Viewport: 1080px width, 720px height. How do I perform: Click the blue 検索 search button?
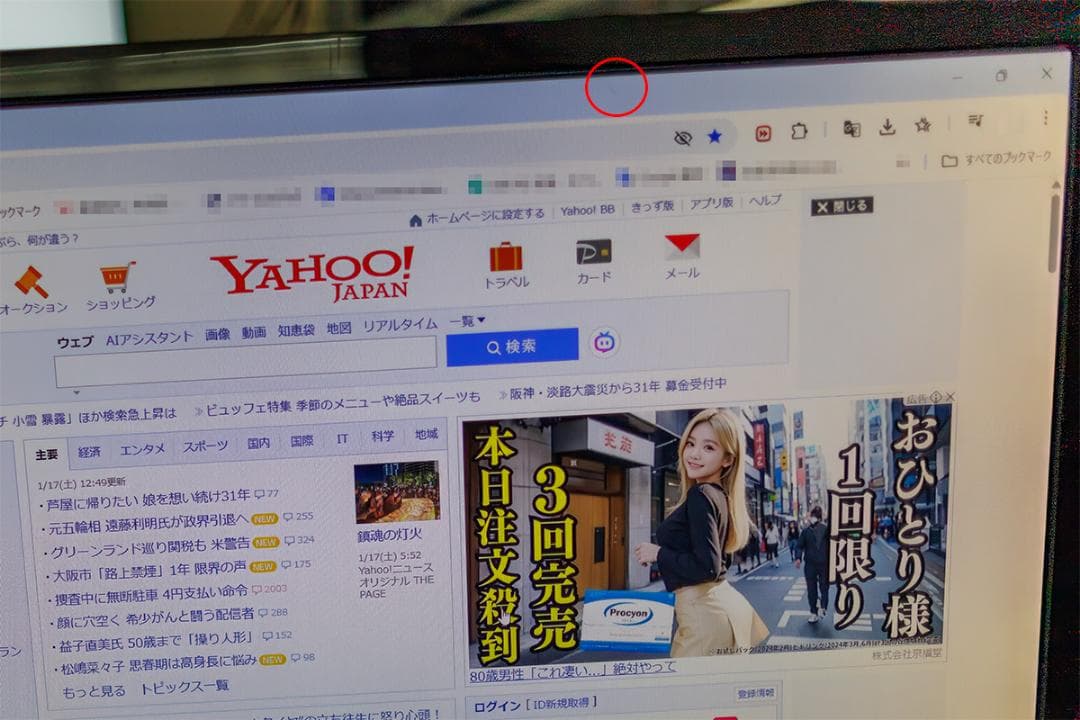click(512, 346)
